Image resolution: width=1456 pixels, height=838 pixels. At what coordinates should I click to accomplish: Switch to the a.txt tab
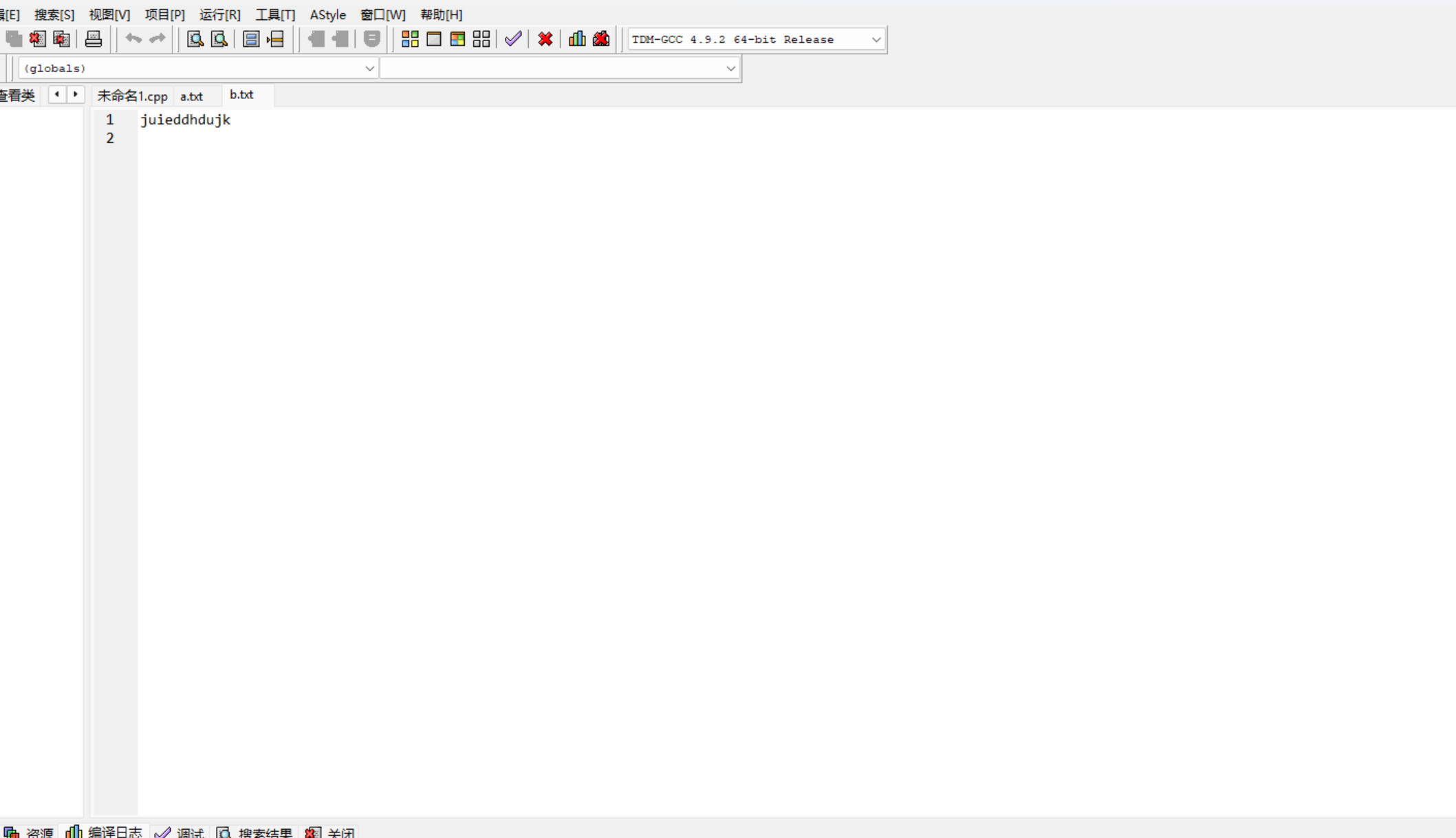click(x=191, y=96)
